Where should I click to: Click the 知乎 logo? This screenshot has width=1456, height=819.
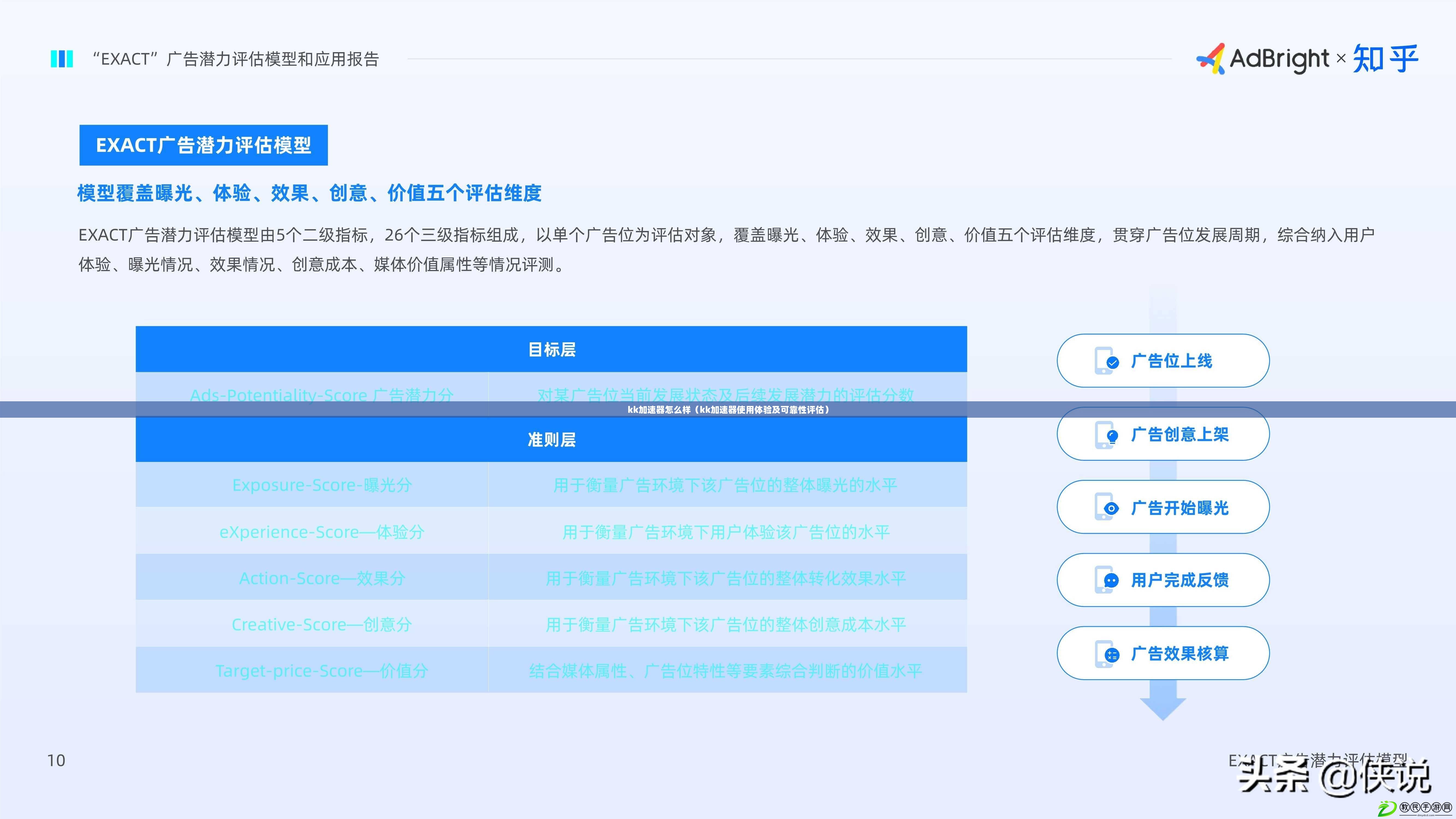[1385, 59]
